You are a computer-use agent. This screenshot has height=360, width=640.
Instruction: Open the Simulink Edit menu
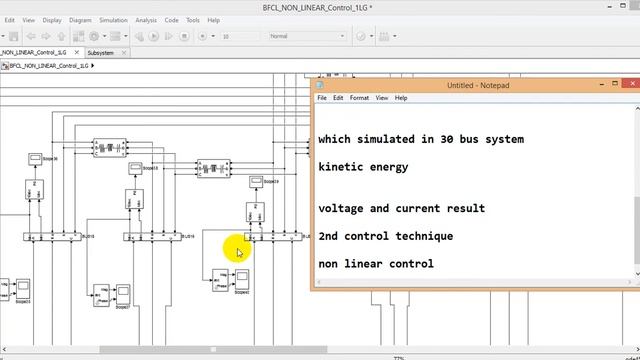tap(9, 20)
